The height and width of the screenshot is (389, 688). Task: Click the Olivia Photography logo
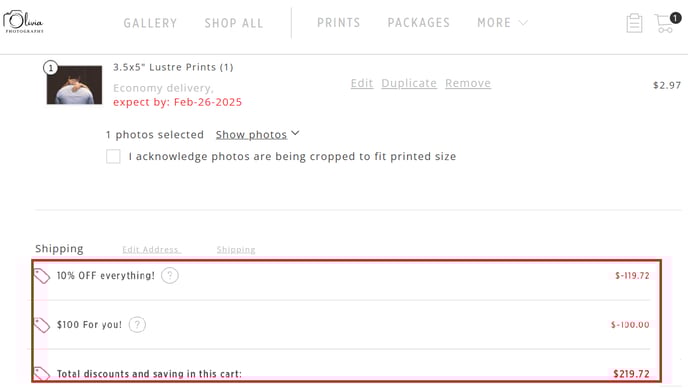tap(23, 22)
